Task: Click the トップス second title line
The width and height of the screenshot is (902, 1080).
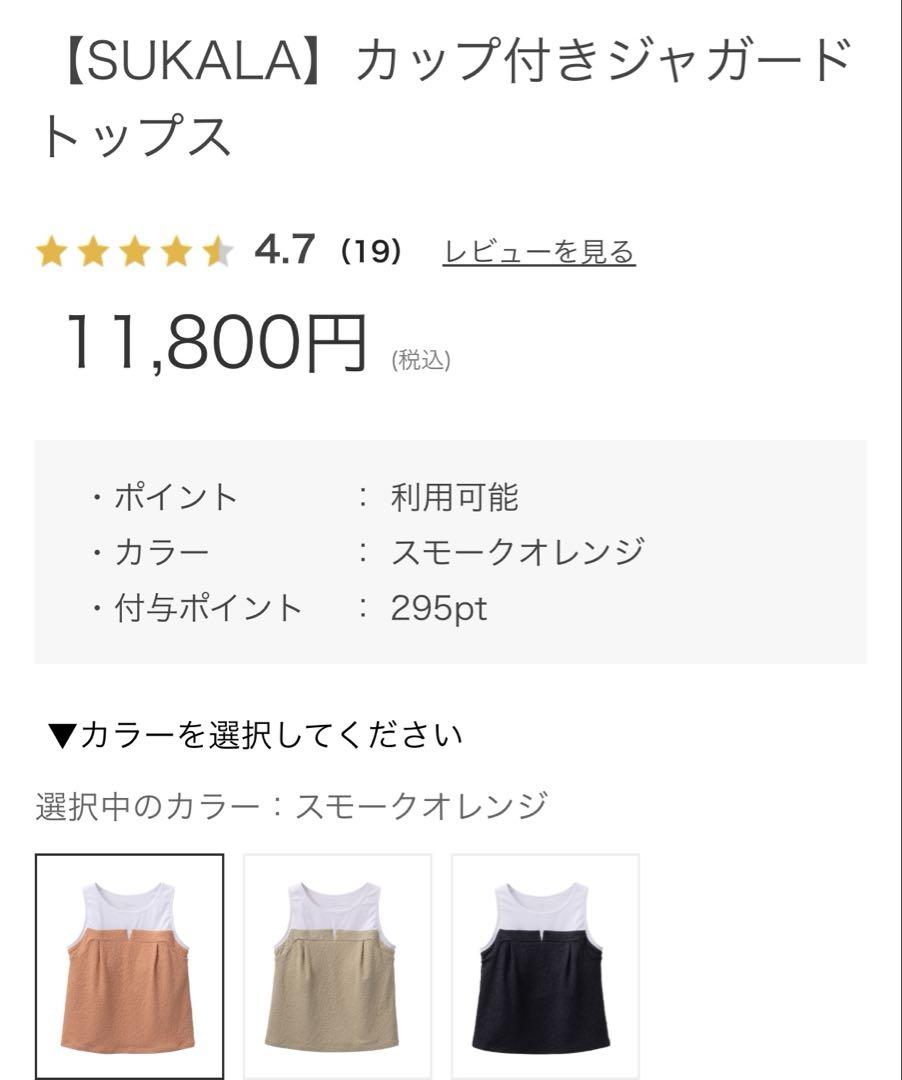Action: point(136,136)
